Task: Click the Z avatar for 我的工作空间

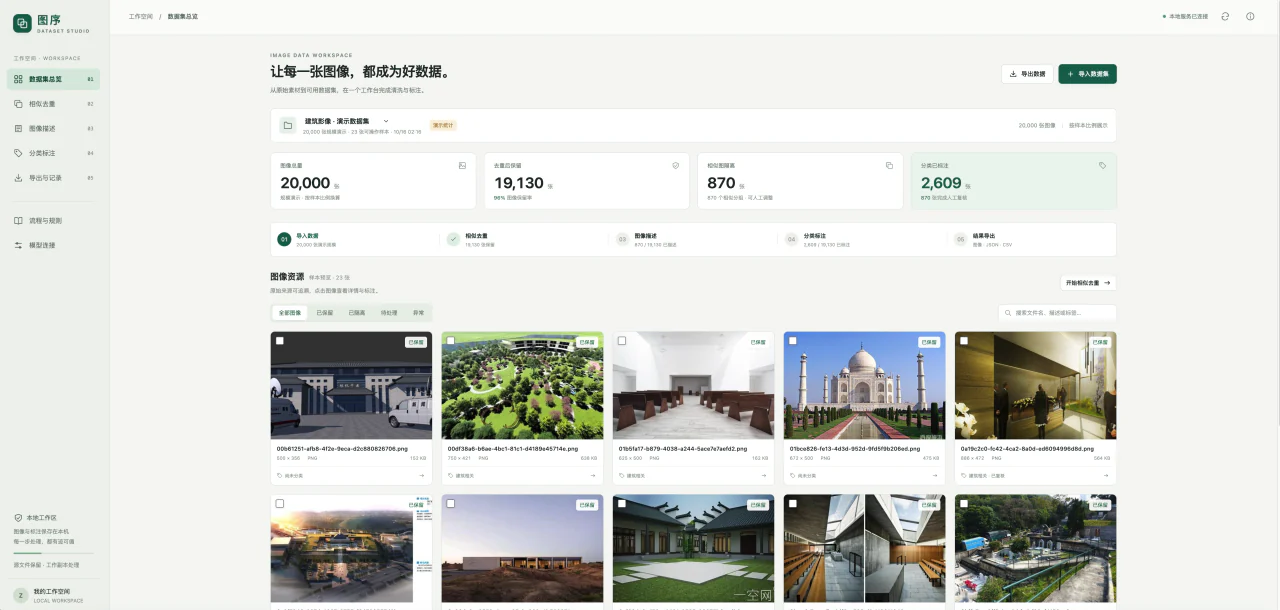Action: [x=21, y=595]
